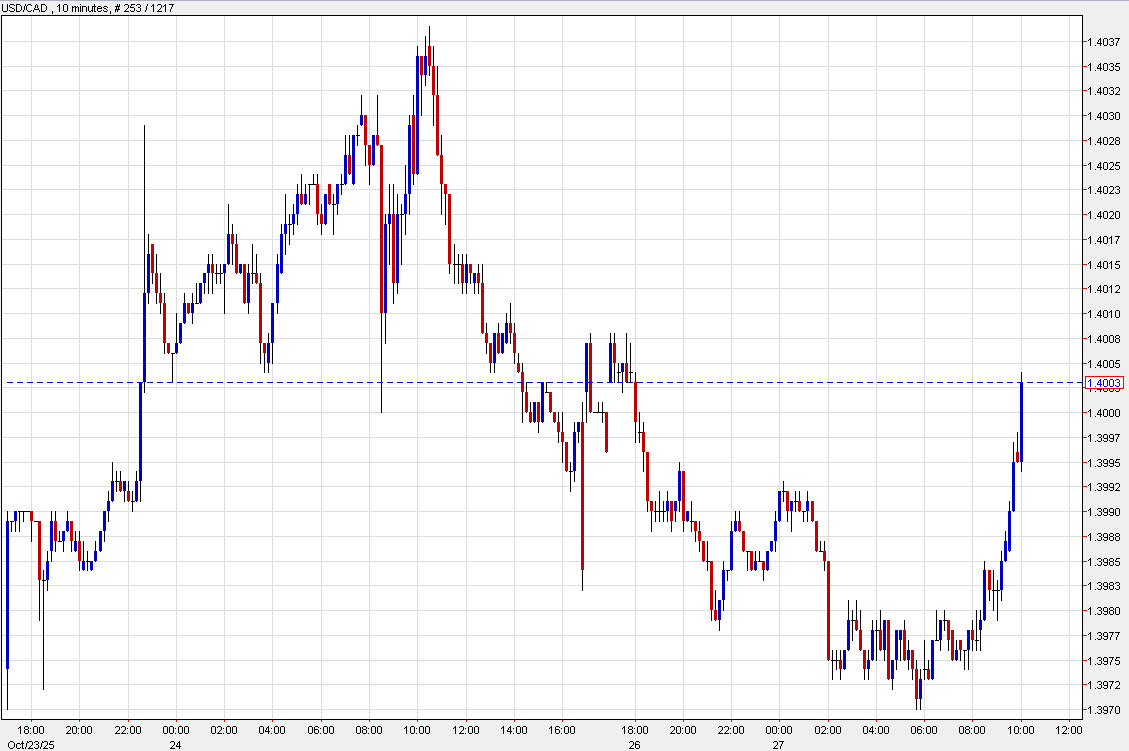Click the date label 24 on time axis
The image size is (1129, 751).
tap(175, 743)
